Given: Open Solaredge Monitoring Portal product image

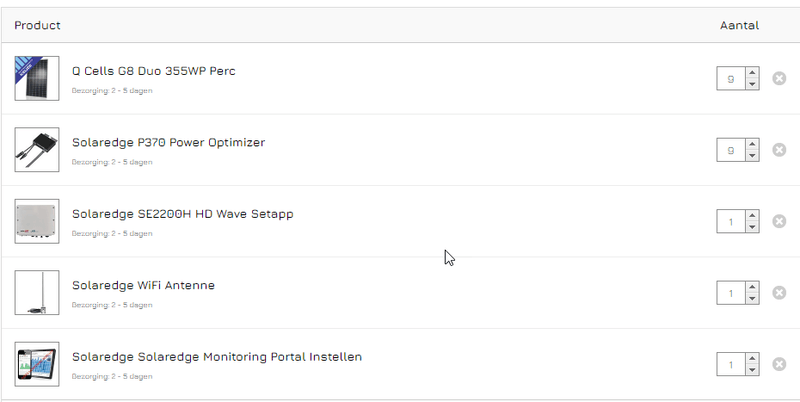Looking at the screenshot, I should click(x=37, y=365).
